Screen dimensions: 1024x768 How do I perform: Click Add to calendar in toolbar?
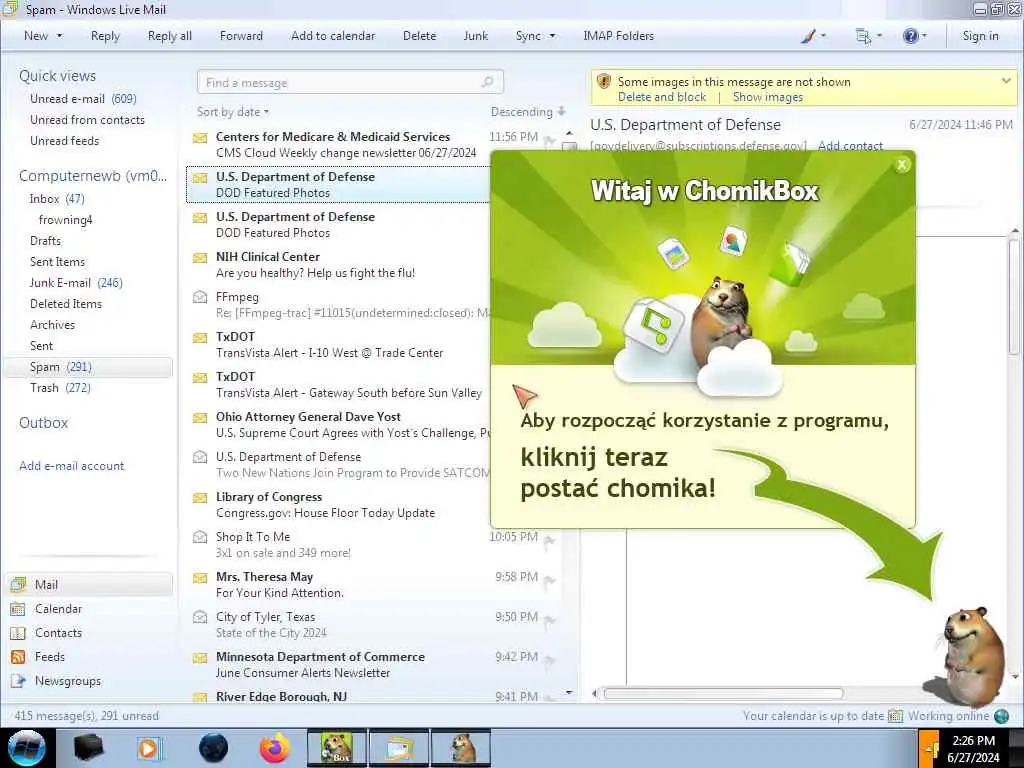click(x=333, y=36)
